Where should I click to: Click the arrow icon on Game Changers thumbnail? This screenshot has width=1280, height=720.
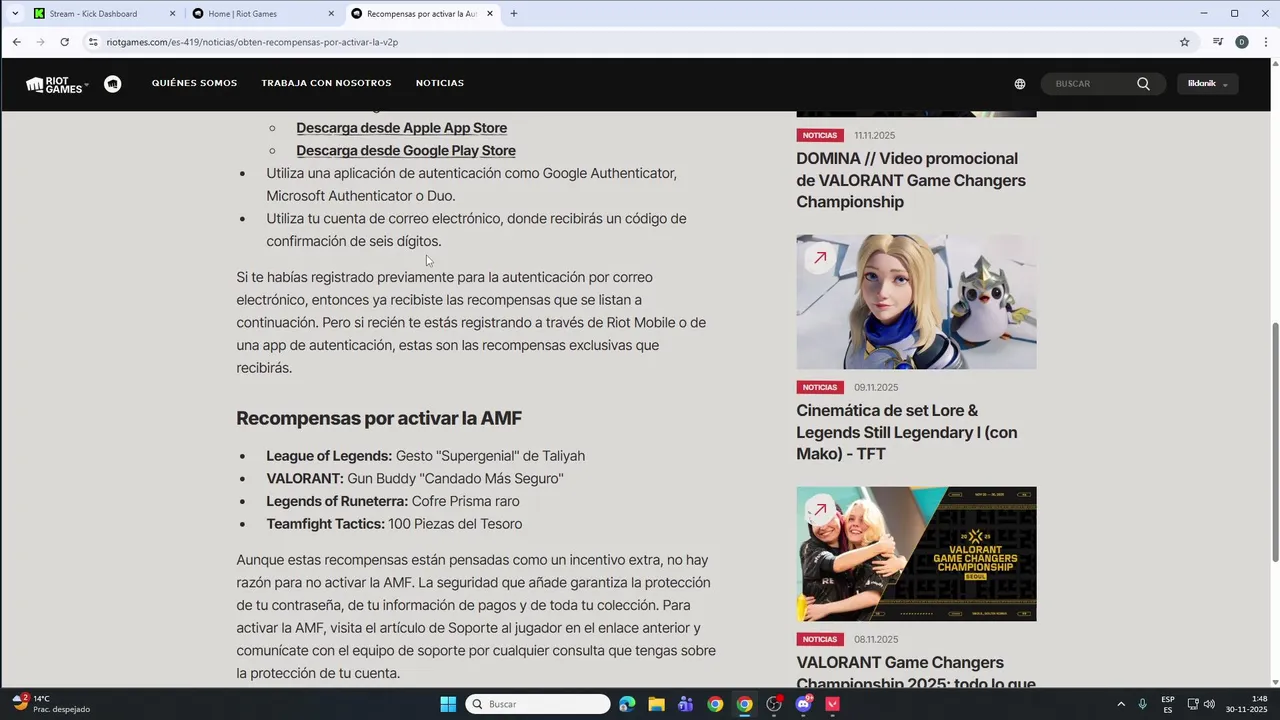pyautogui.click(x=820, y=510)
